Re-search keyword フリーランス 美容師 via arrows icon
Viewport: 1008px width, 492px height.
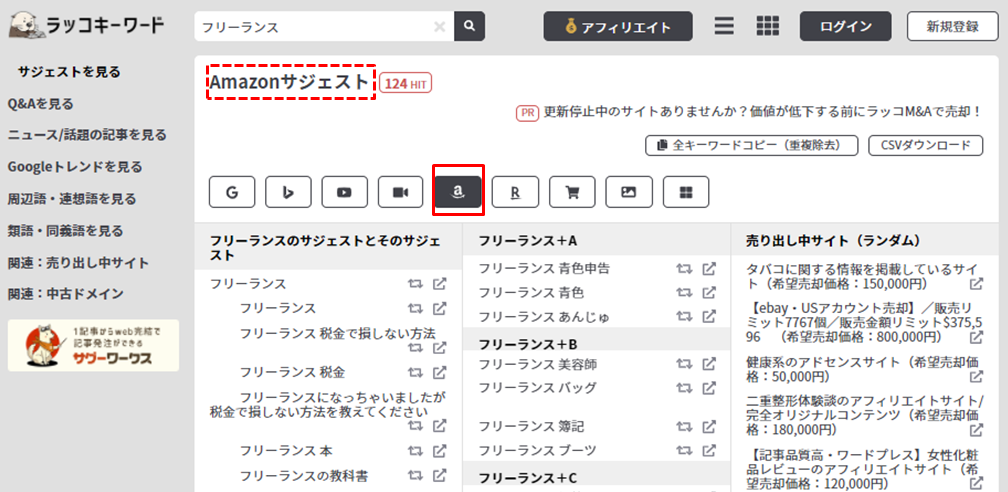tap(684, 365)
